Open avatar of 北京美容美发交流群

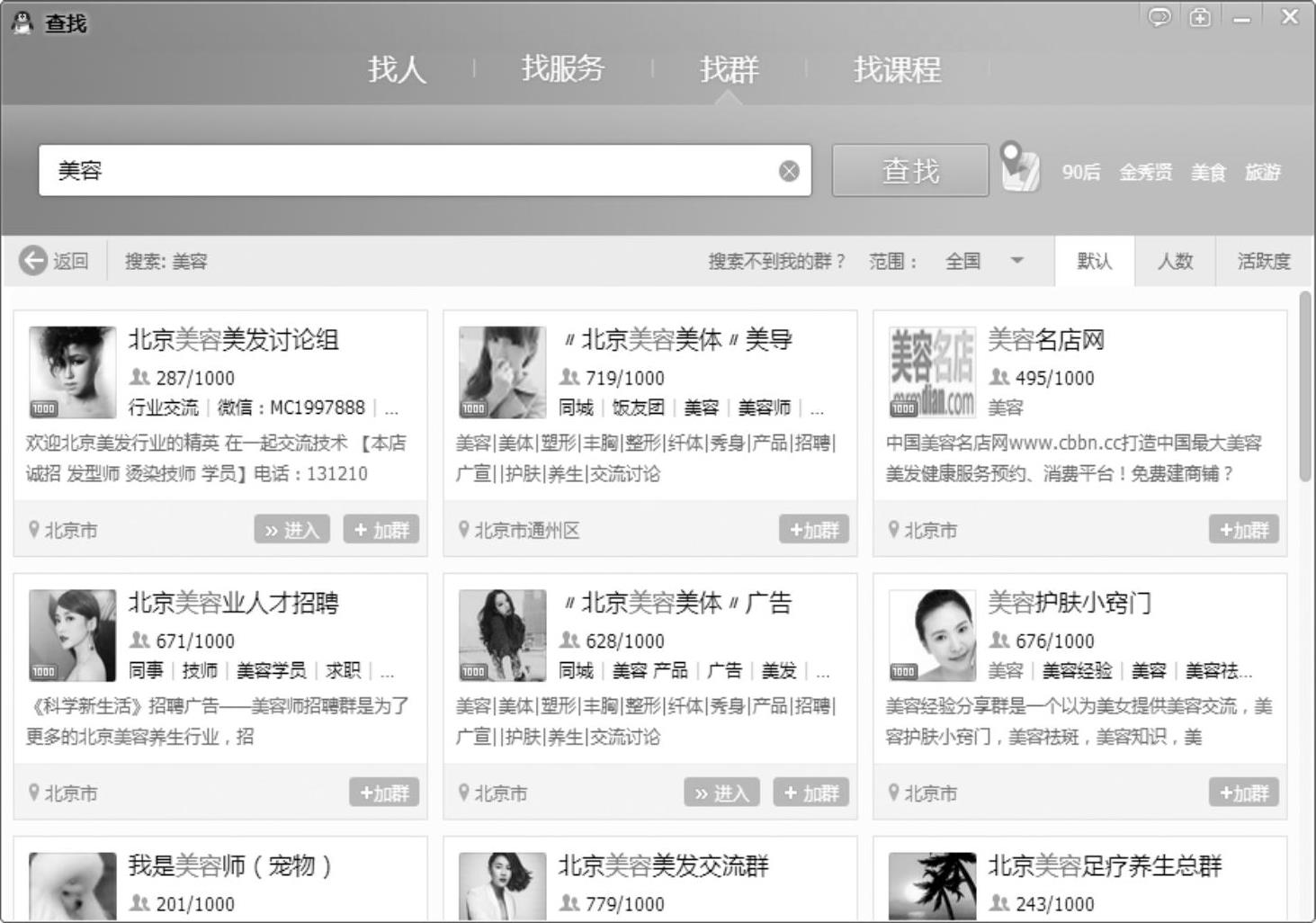click(x=503, y=887)
